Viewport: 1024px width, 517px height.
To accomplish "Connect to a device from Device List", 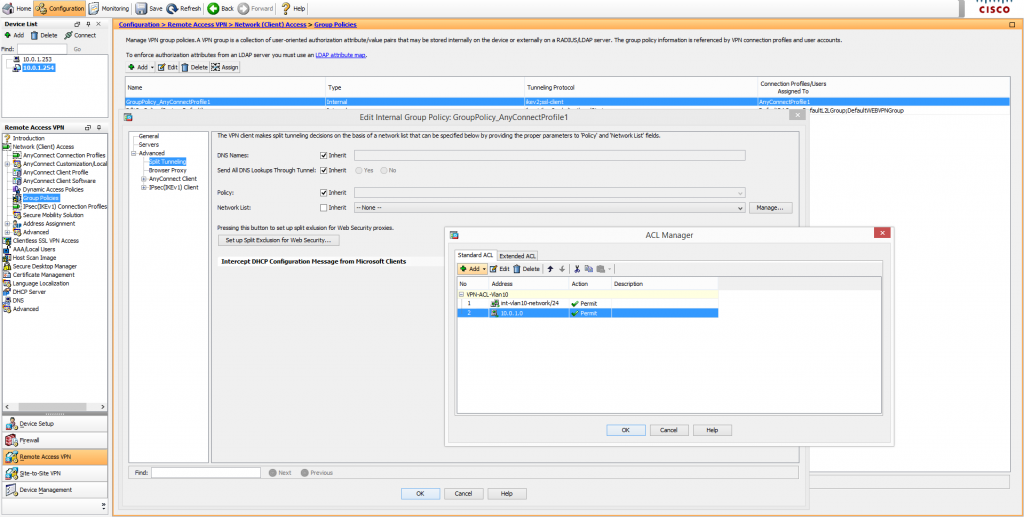I will (80, 35).
